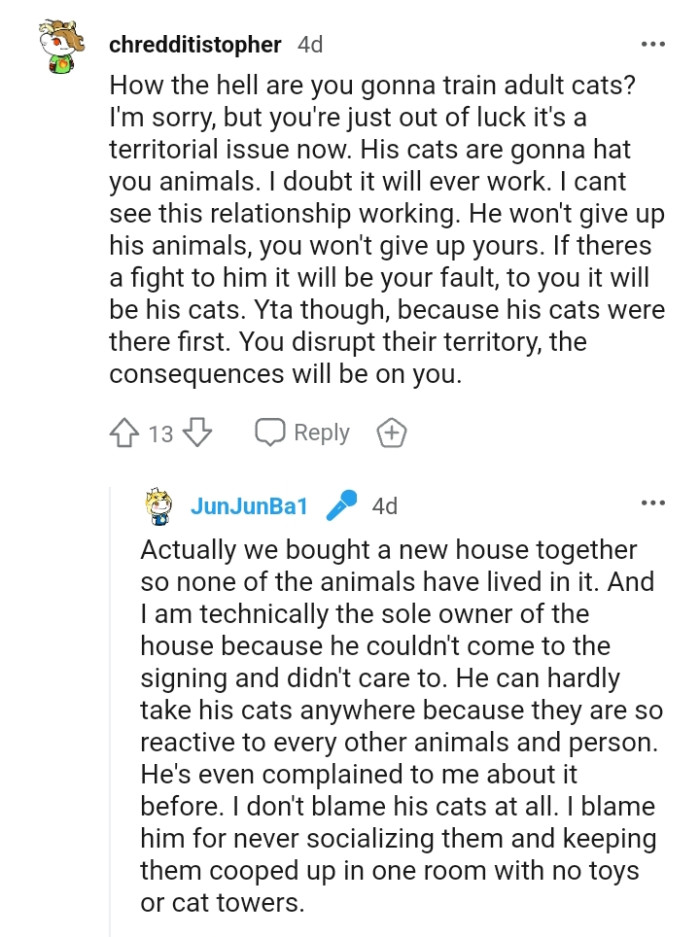Open chredditistopher's profile via the username

pos(196,43)
